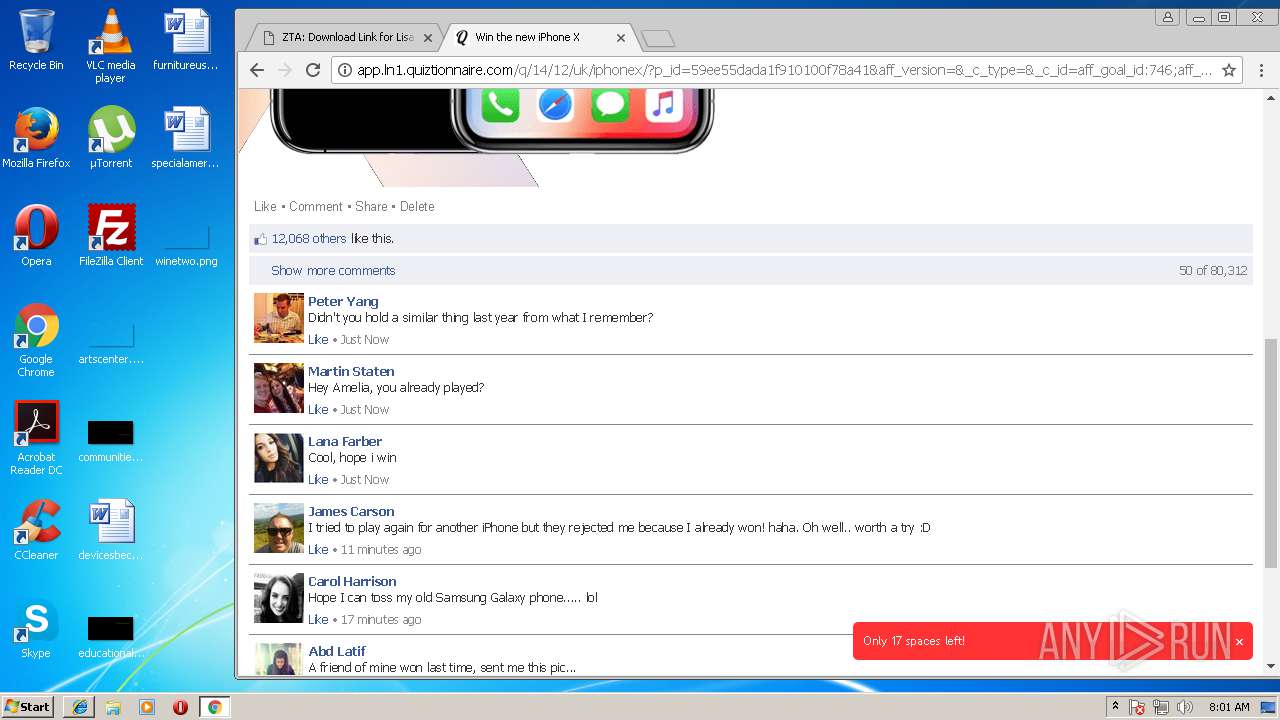Go back in Chrome history
Screen dimensions: 1280x720
tap(257, 70)
